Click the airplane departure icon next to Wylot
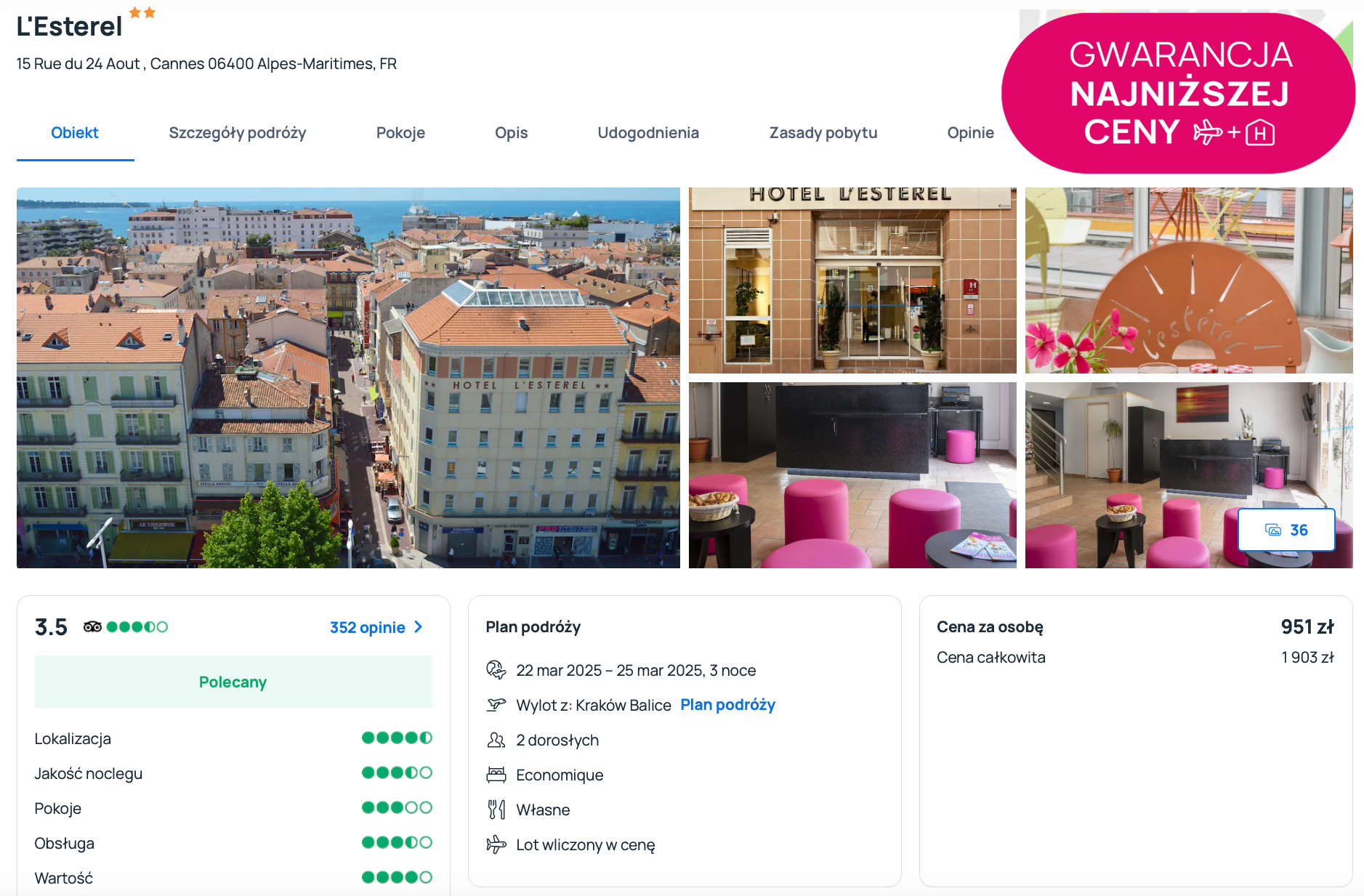The height and width of the screenshot is (896, 1364). click(x=496, y=704)
